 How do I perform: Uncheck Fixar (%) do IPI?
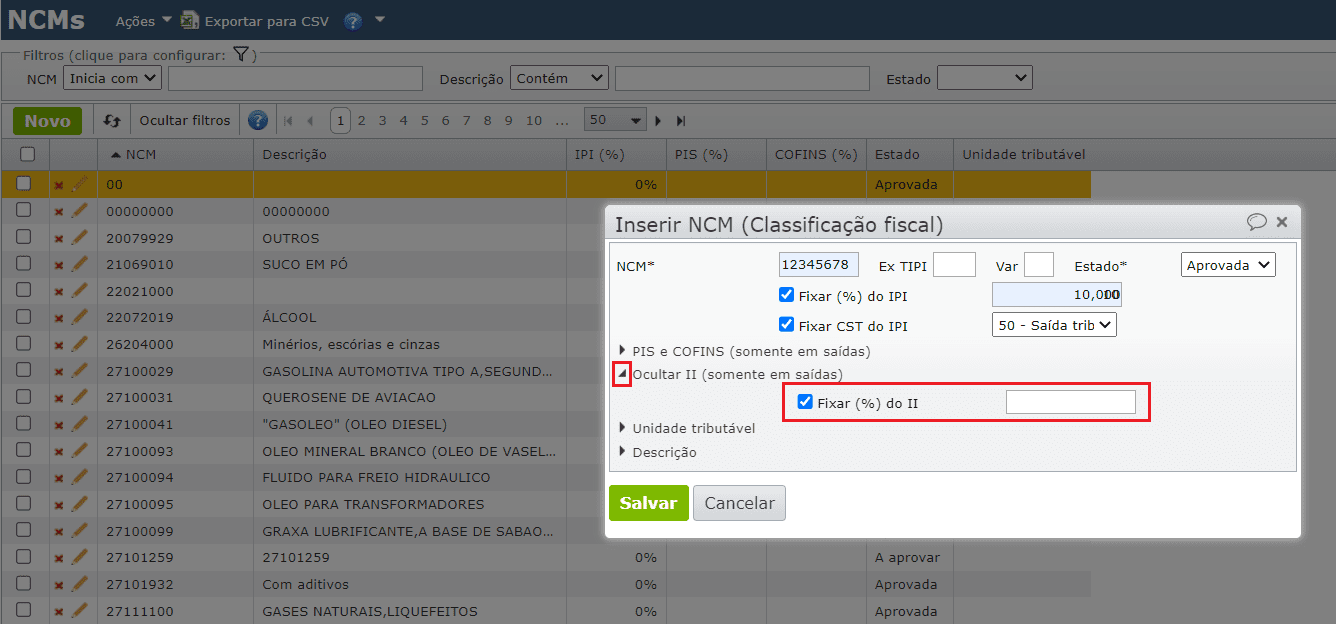(x=786, y=295)
